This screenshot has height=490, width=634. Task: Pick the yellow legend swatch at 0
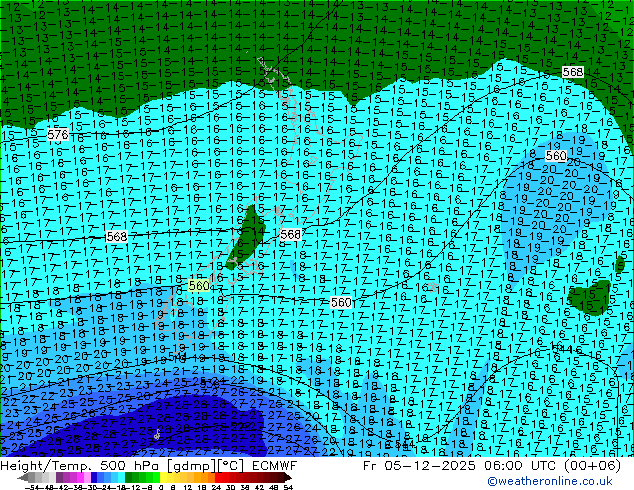click(x=163, y=477)
